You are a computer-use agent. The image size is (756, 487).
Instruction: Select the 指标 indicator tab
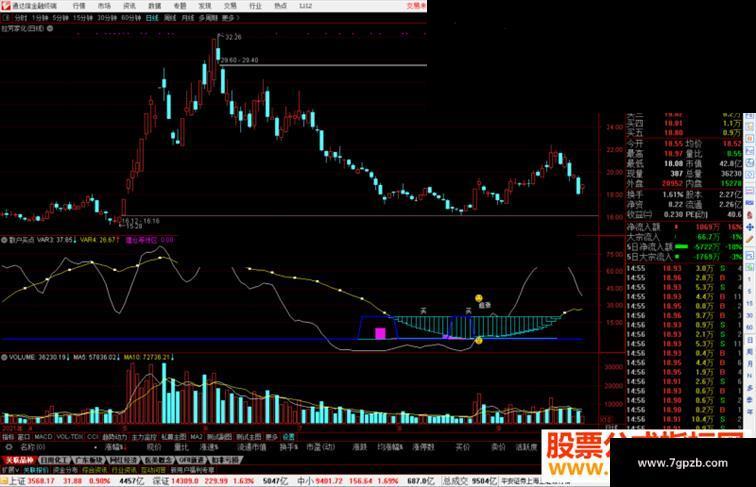(8, 437)
